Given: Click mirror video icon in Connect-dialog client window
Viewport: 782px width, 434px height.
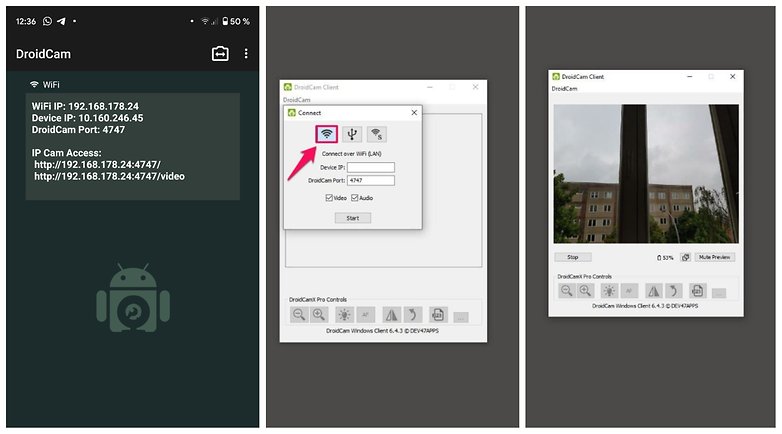Looking at the screenshot, I should 391,315.
